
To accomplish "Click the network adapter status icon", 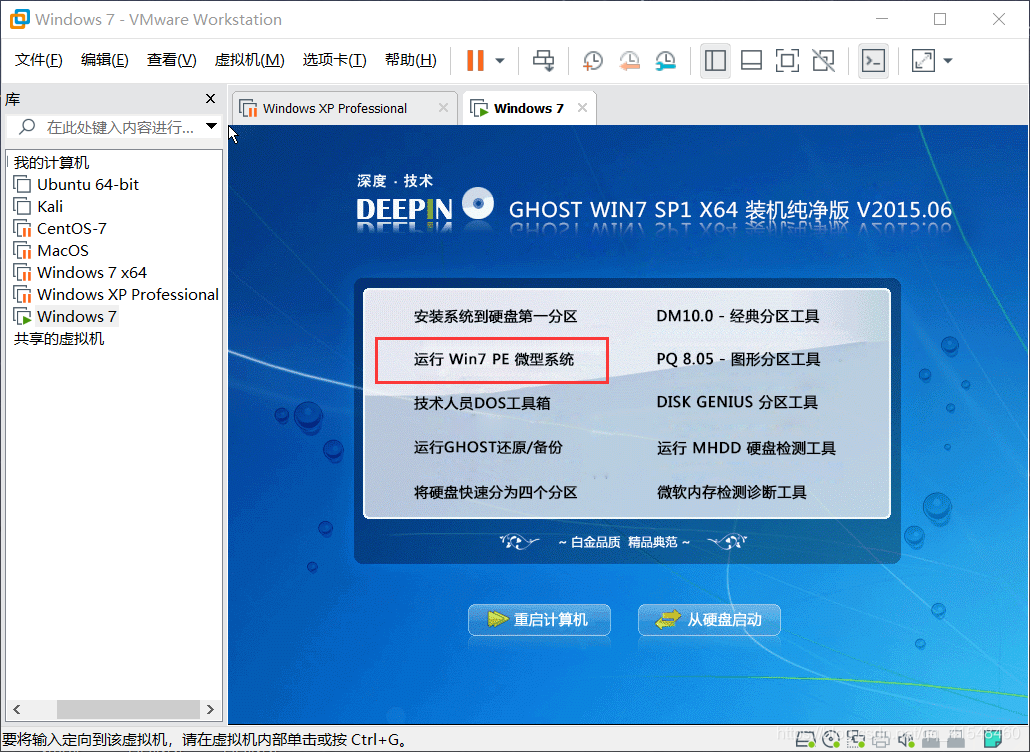I will 856,740.
